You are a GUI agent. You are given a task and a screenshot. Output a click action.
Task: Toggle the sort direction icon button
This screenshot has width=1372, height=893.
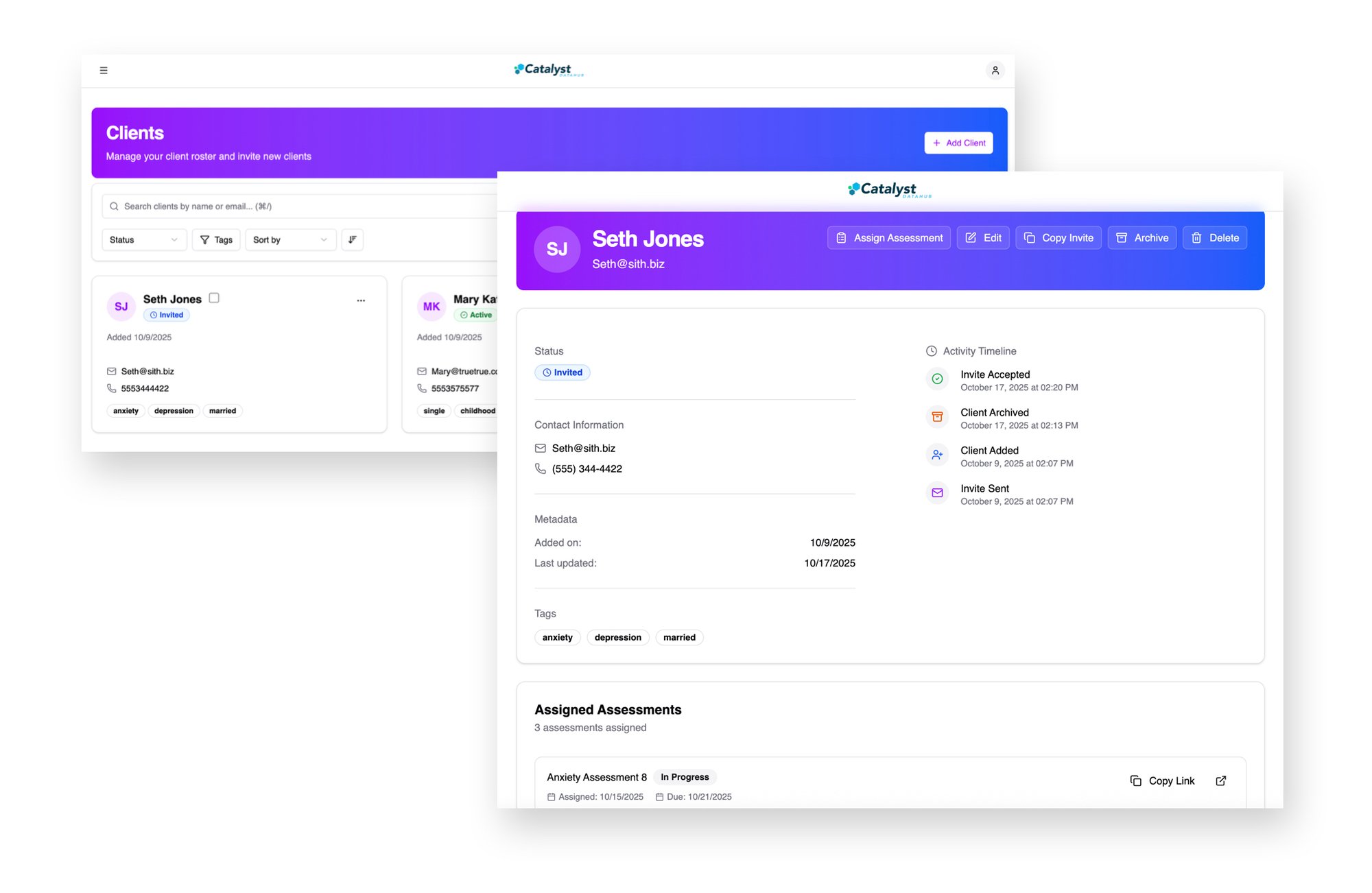pyautogui.click(x=352, y=239)
